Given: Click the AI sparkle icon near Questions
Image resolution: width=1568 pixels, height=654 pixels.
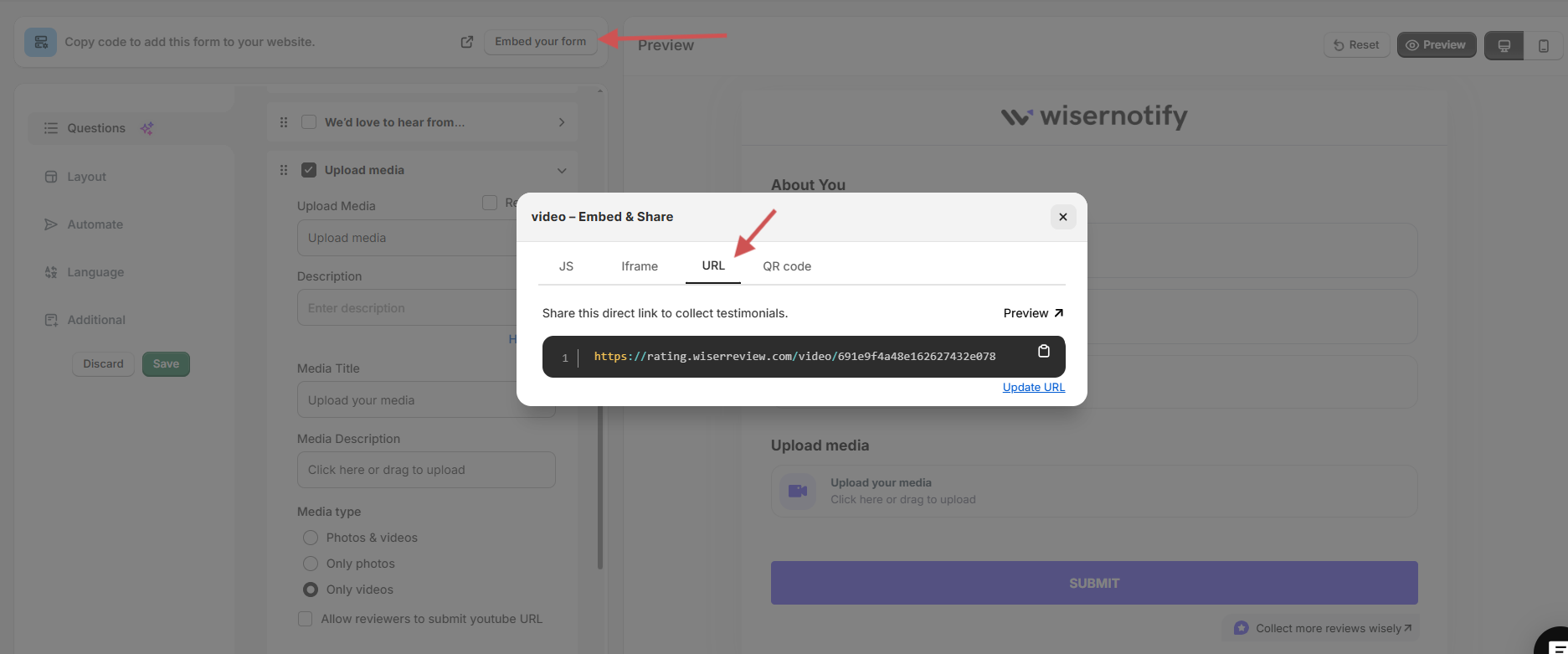Looking at the screenshot, I should tap(147, 128).
